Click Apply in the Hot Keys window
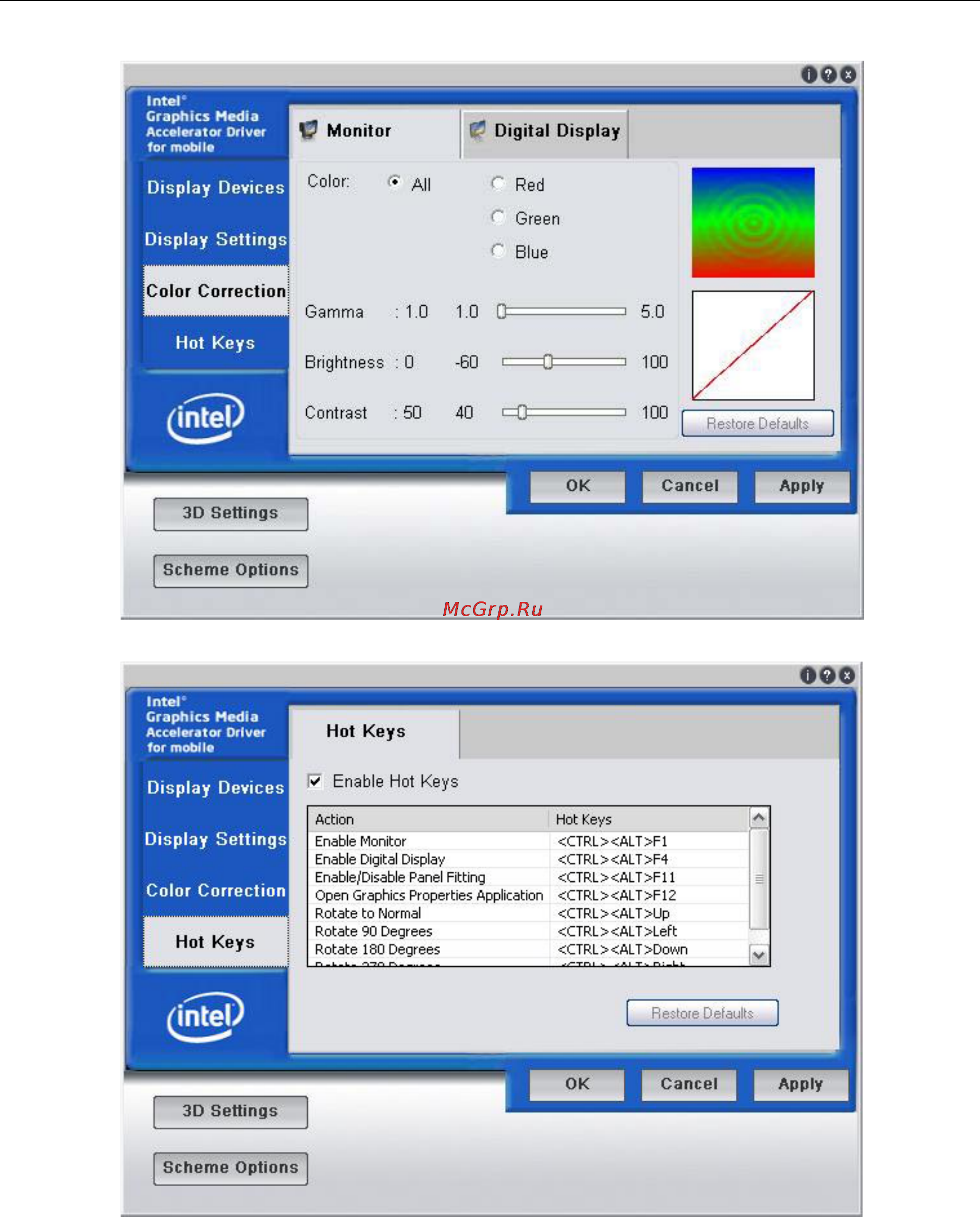The width and height of the screenshot is (980, 1217). (801, 1085)
